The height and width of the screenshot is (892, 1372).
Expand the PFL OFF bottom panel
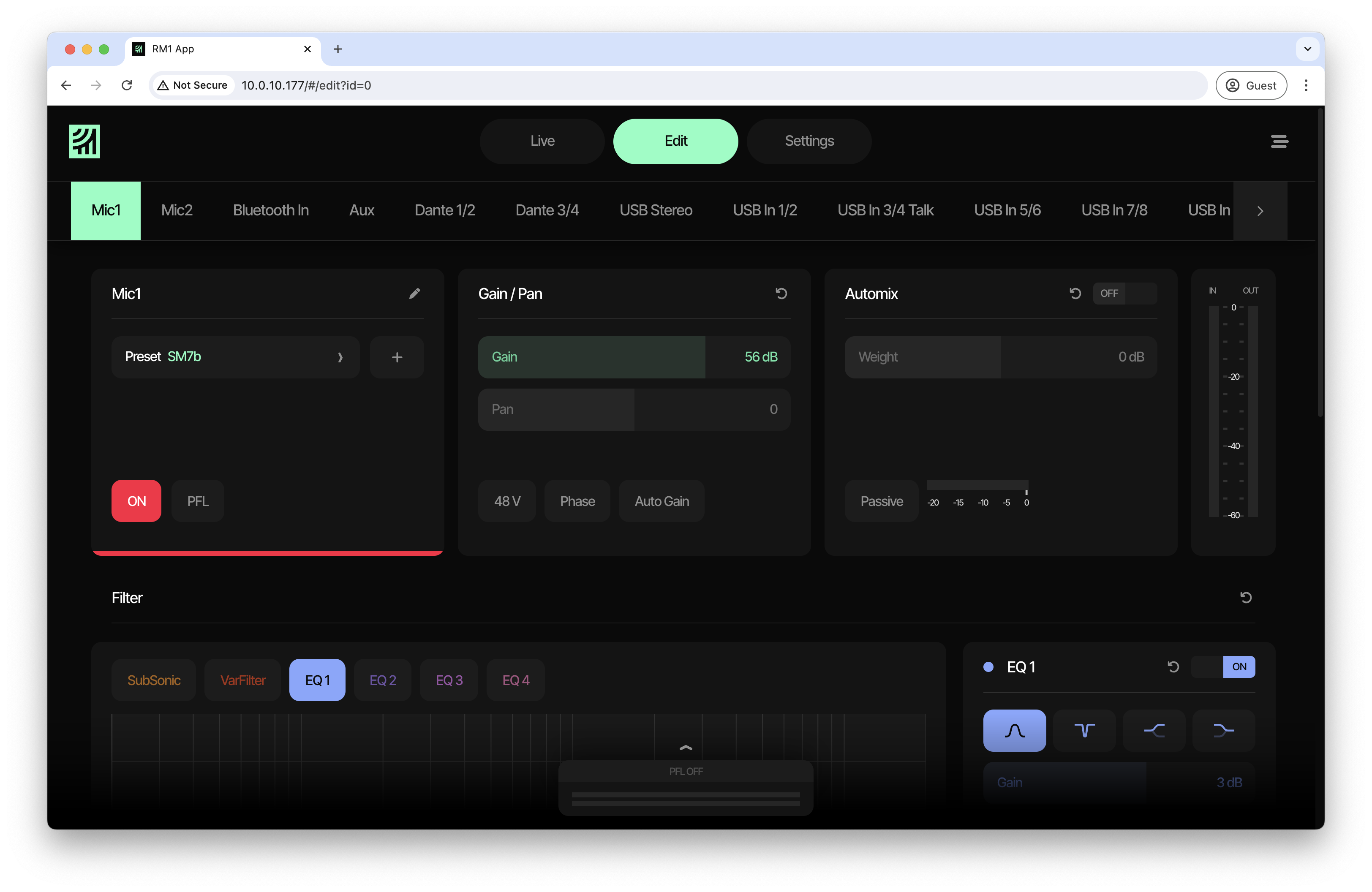click(x=686, y=748)
